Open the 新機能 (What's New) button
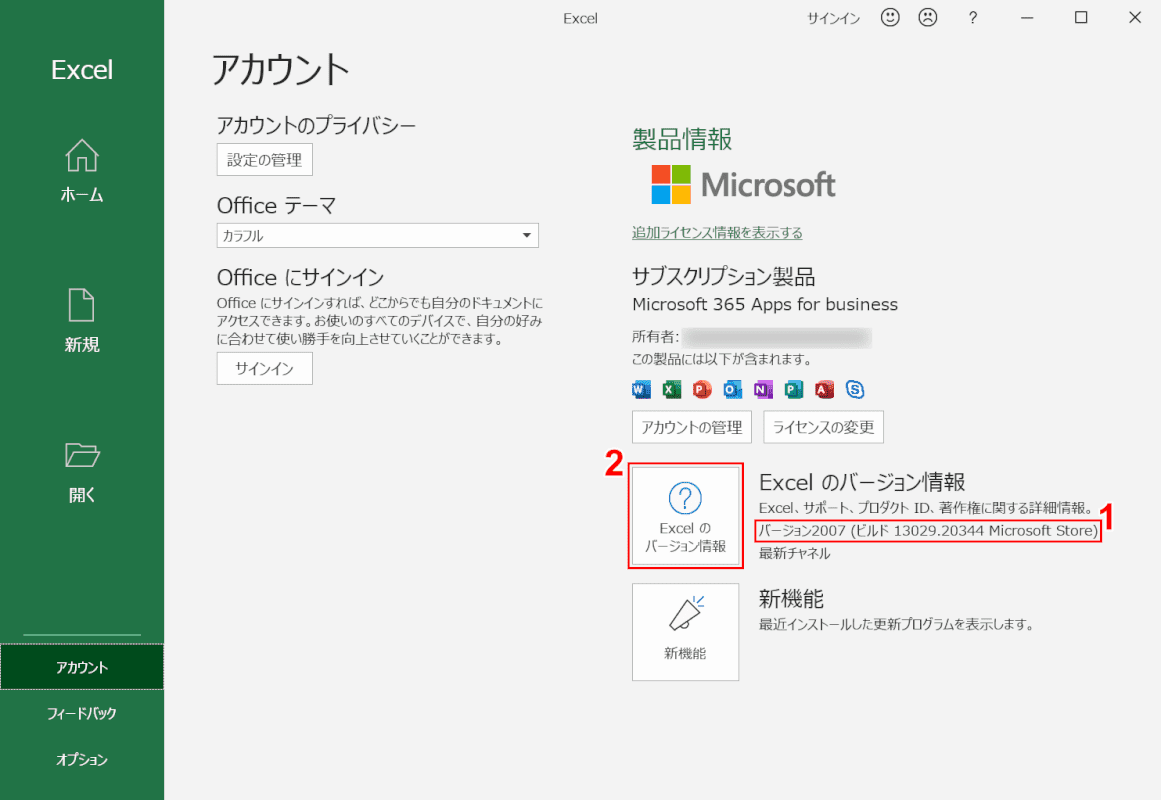 686,632
